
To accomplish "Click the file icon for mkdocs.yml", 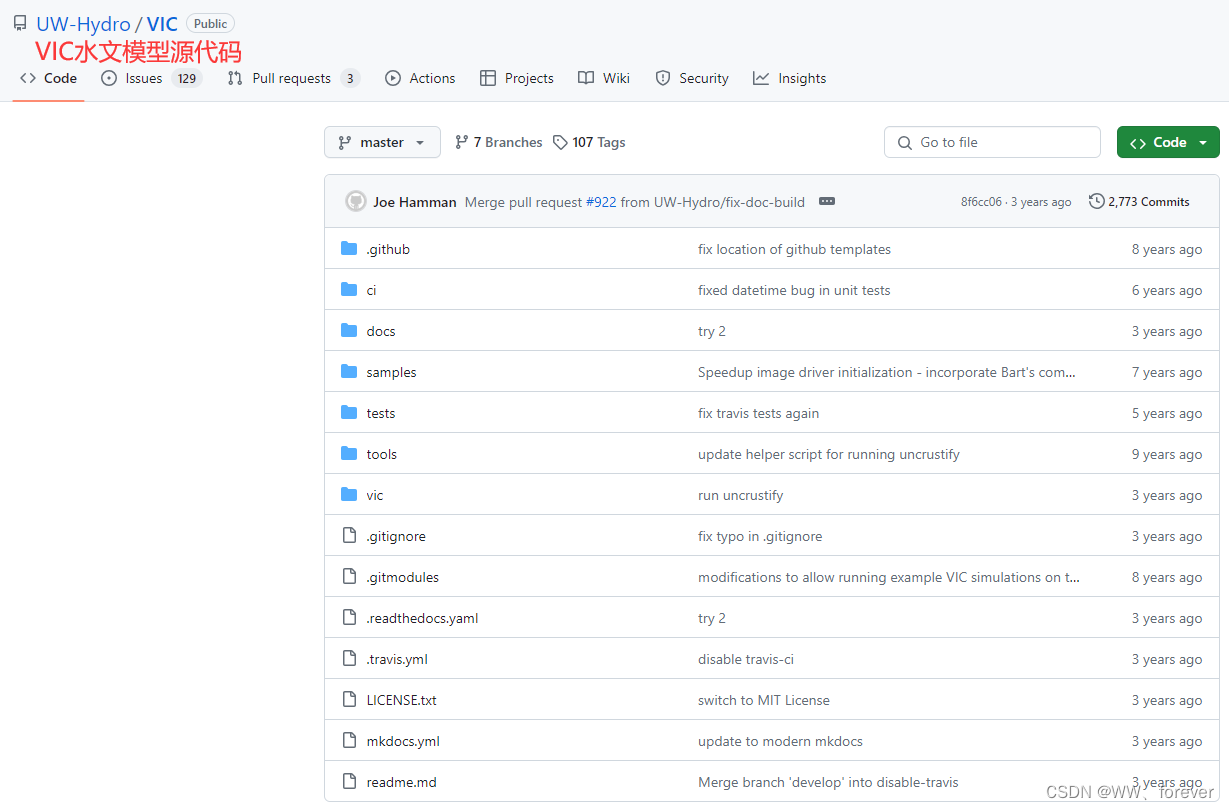I will pyautogui.click(x=349, y=741).
